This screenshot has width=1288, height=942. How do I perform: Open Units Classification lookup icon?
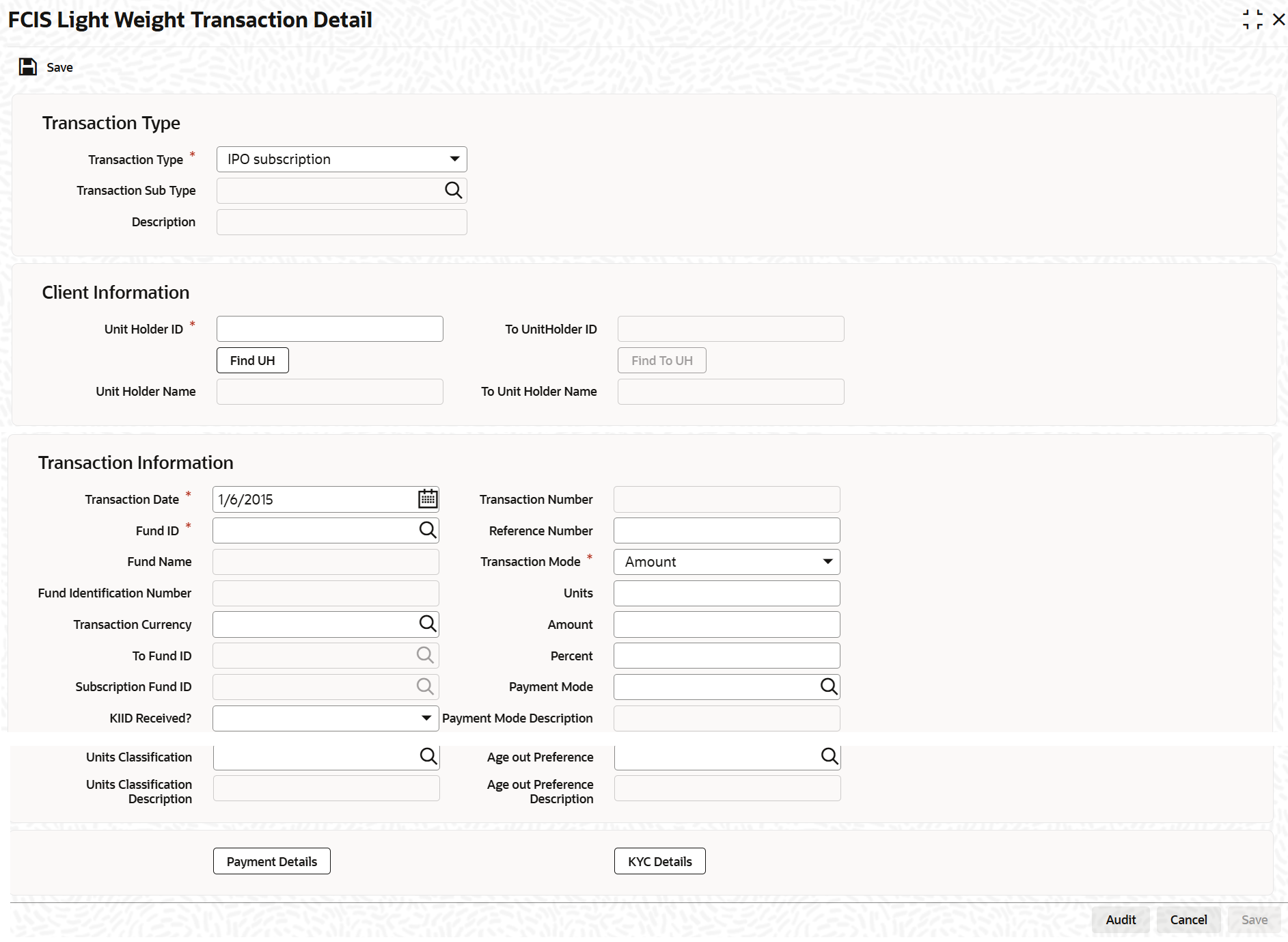pyautogui.click(x=428, y=756)
